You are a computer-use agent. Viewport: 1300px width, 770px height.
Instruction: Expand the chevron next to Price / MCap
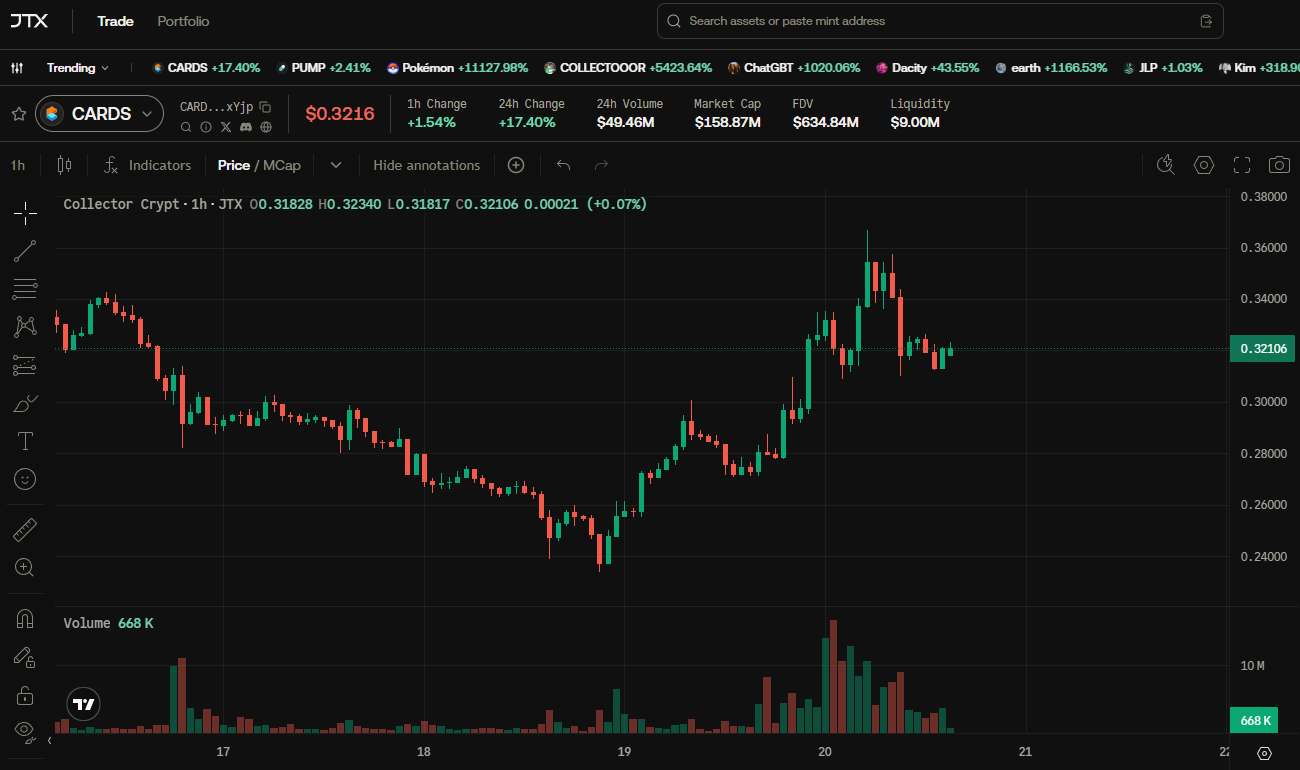click(x=336, y=165)
